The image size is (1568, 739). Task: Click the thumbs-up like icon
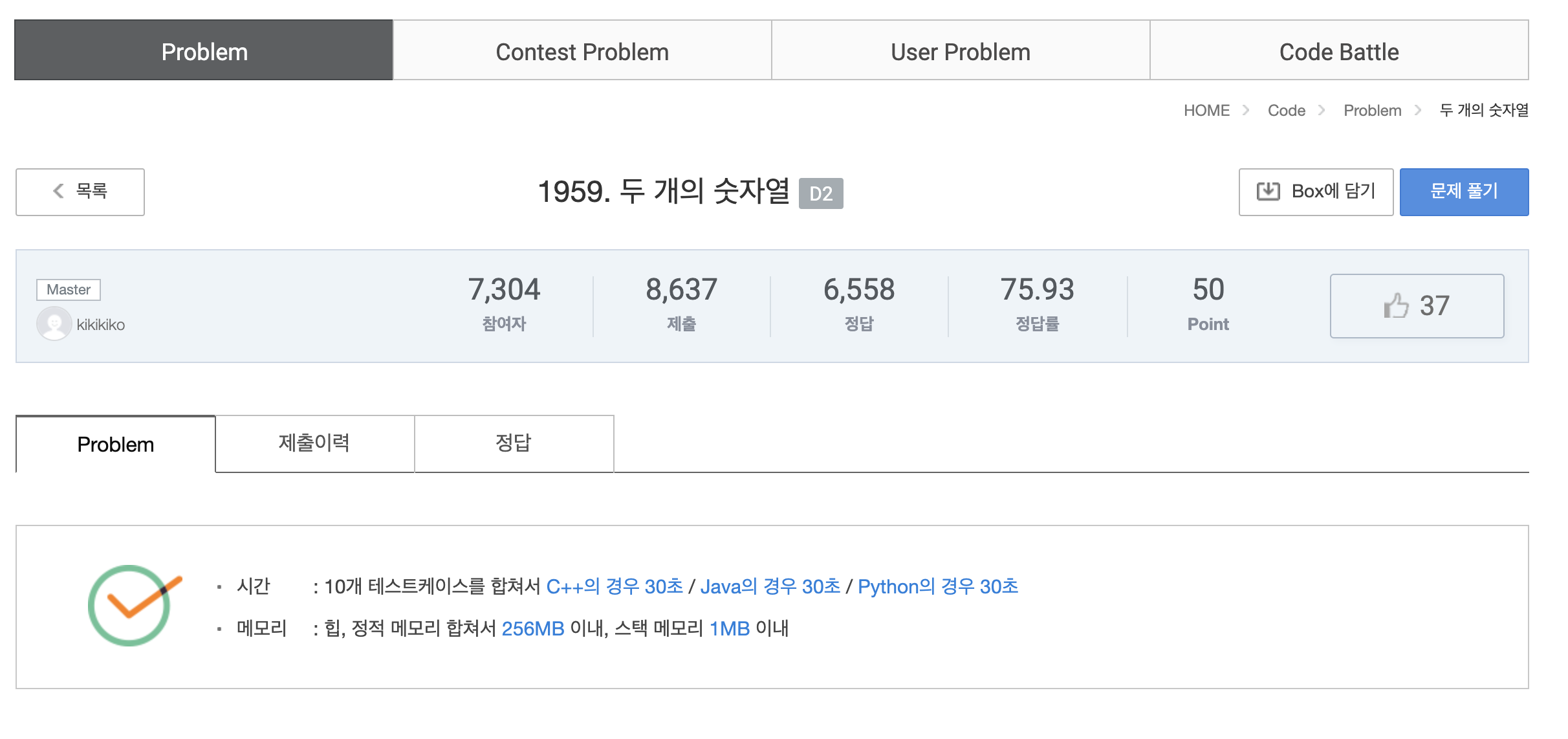1397,305
